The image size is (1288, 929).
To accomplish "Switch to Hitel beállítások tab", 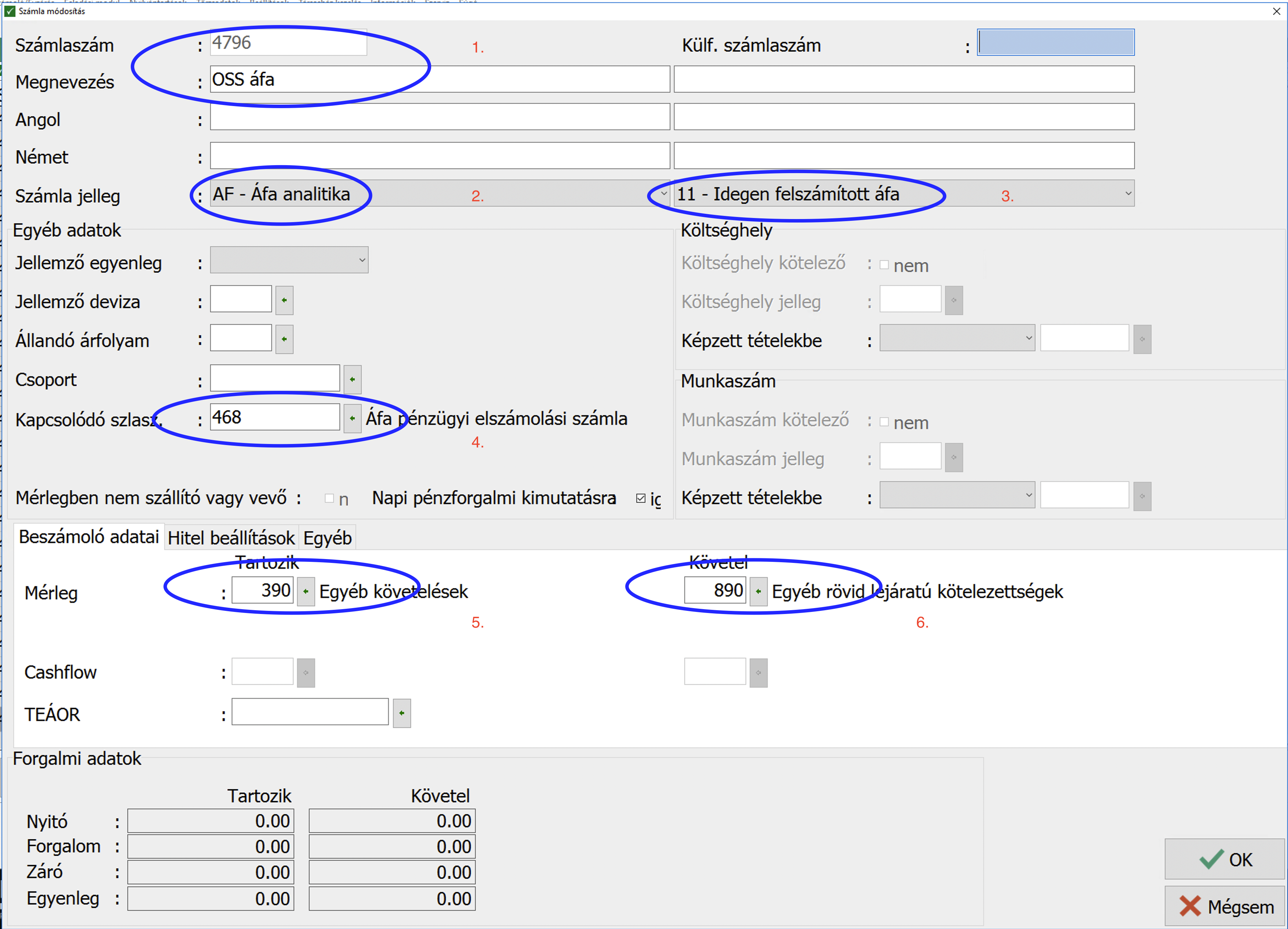I will pyautogui.click(x=231, y=537).
